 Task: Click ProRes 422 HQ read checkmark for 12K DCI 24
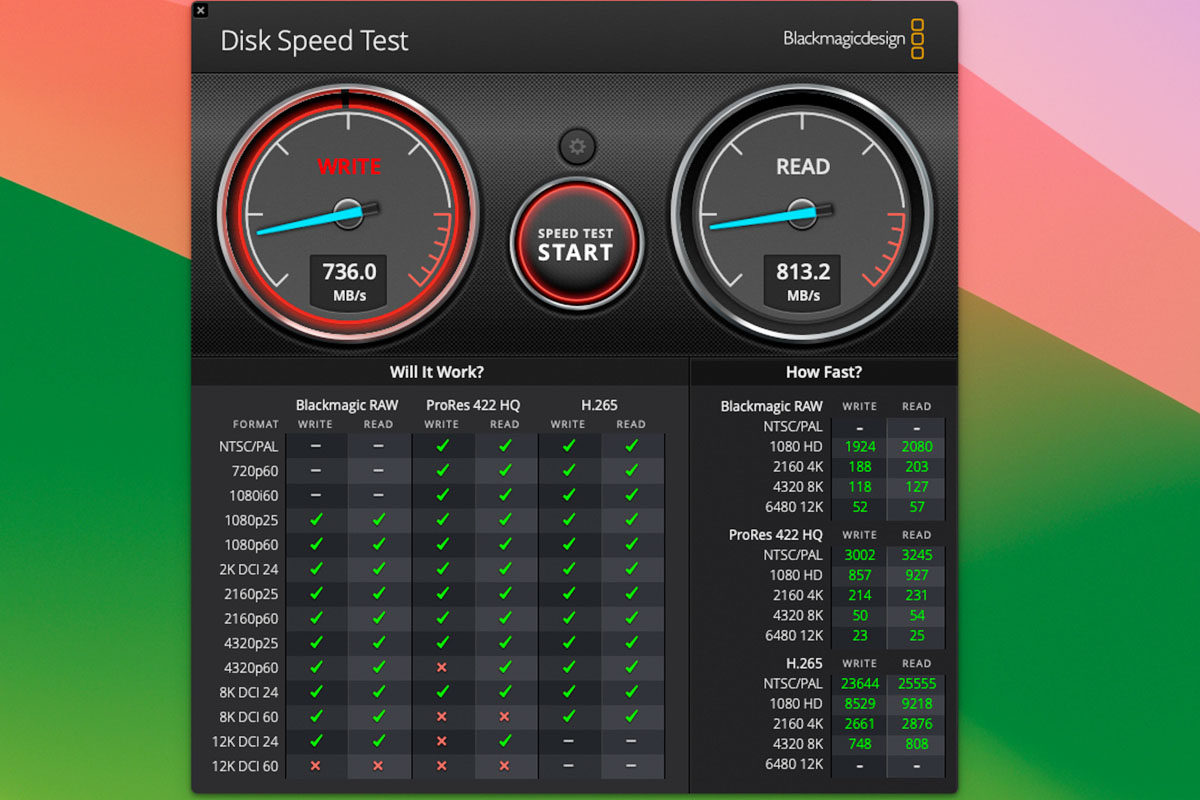coord(504,741)
